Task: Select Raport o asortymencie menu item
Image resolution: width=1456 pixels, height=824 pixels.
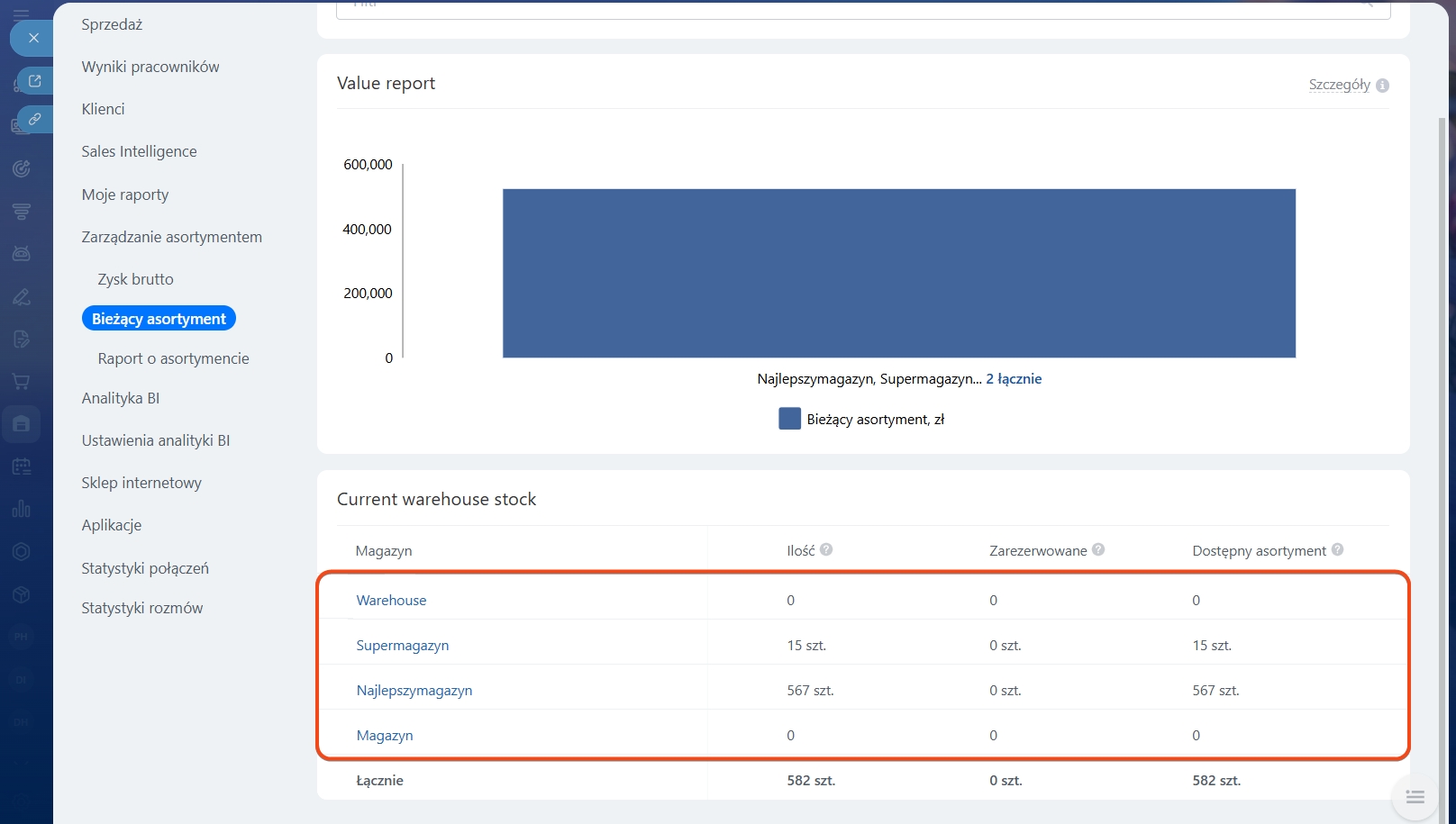Action: 173,358
